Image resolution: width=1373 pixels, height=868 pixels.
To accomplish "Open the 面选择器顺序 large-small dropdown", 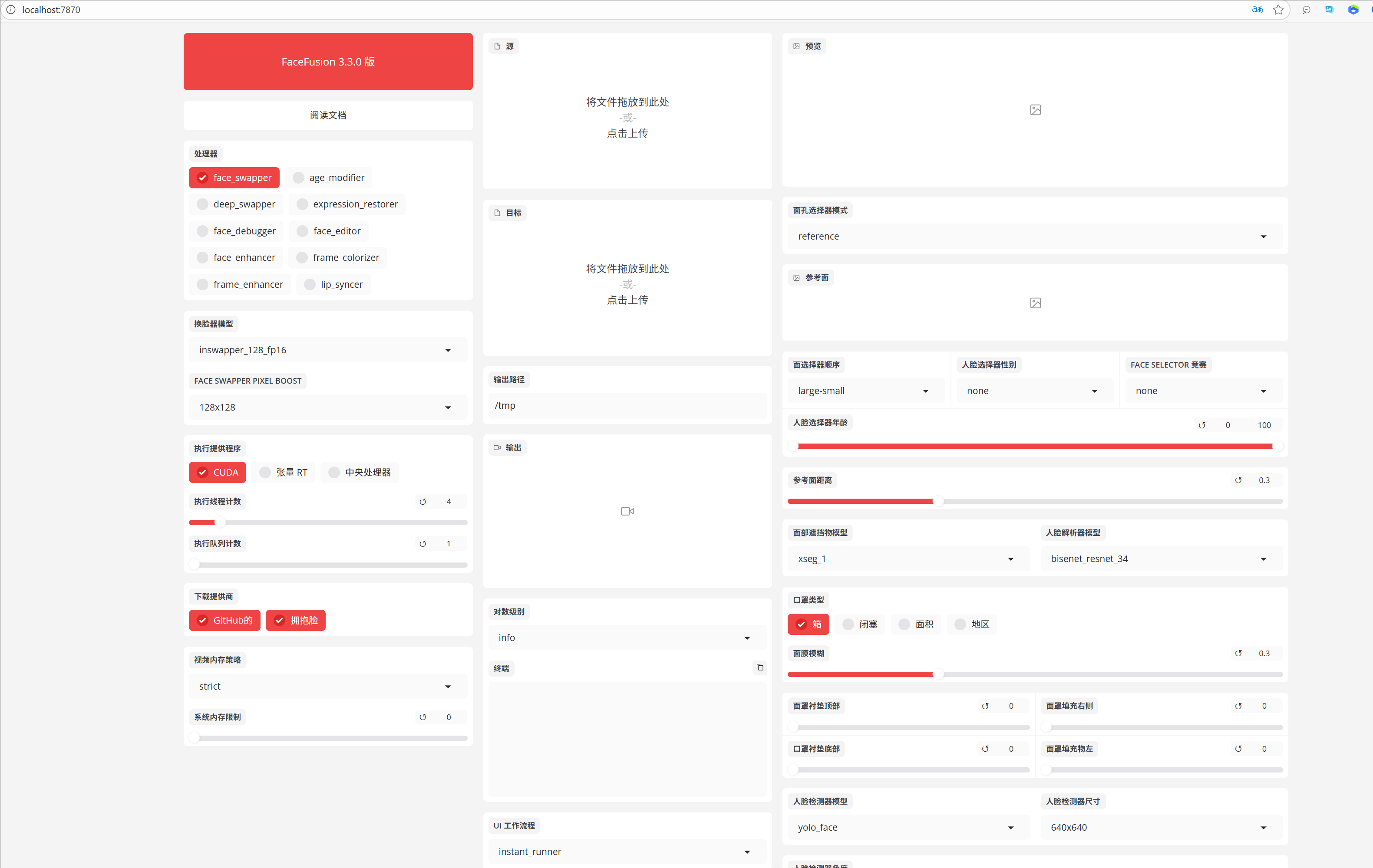I will [x=866, y=391].
